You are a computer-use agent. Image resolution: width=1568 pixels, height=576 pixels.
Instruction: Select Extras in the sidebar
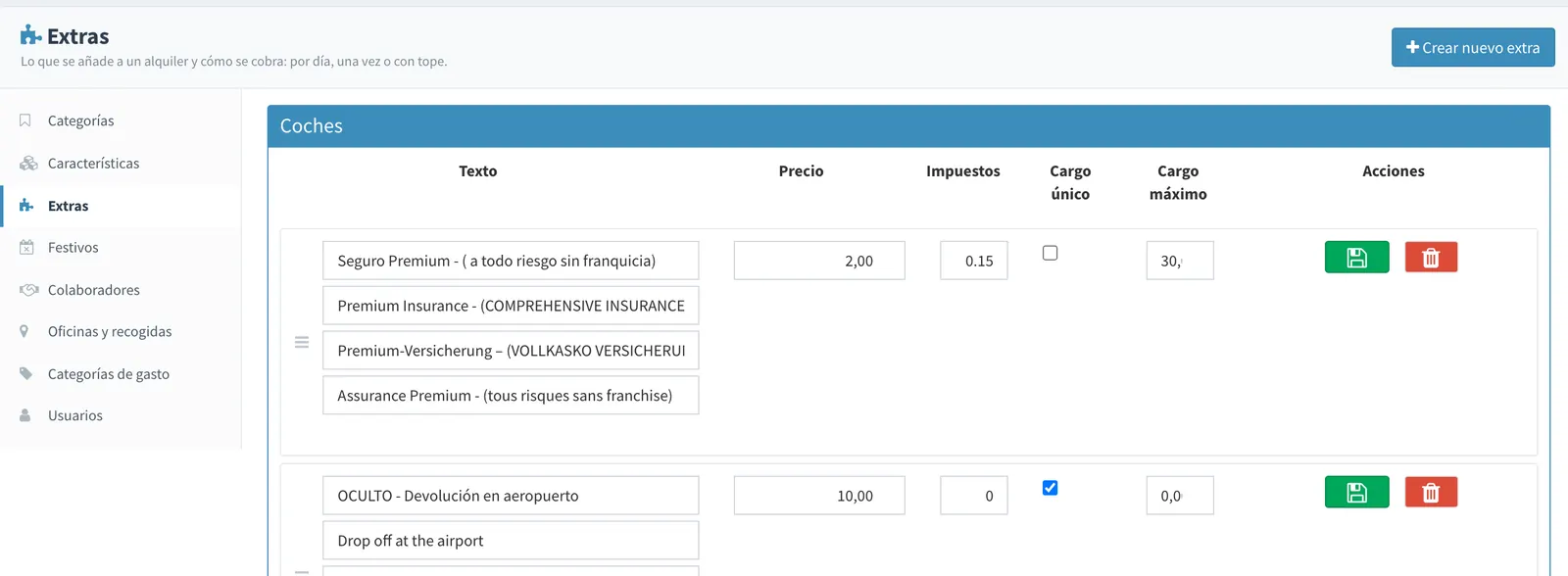(121, 206)
